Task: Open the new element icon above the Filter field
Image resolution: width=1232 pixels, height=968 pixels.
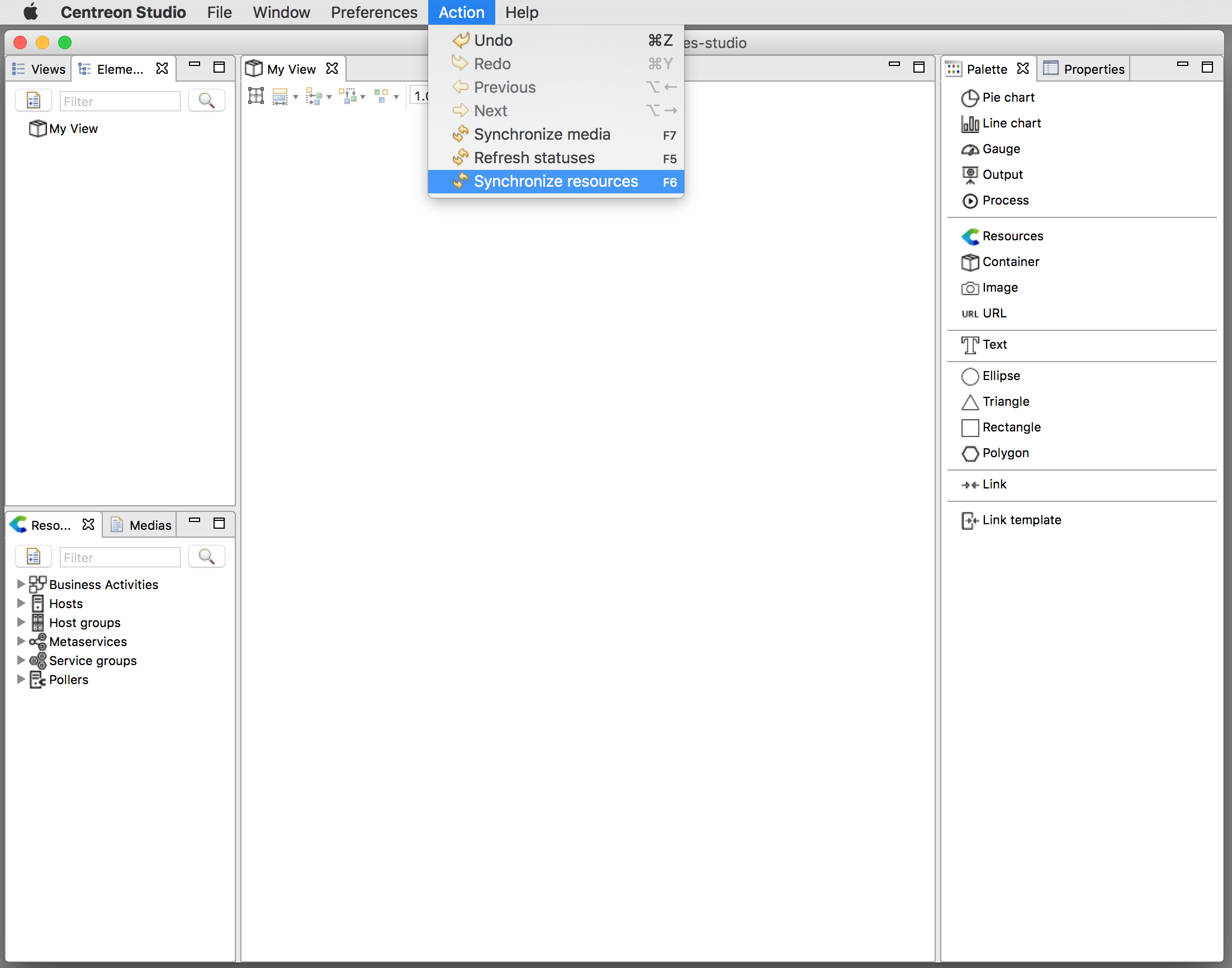Action: [x=34, y=100]
